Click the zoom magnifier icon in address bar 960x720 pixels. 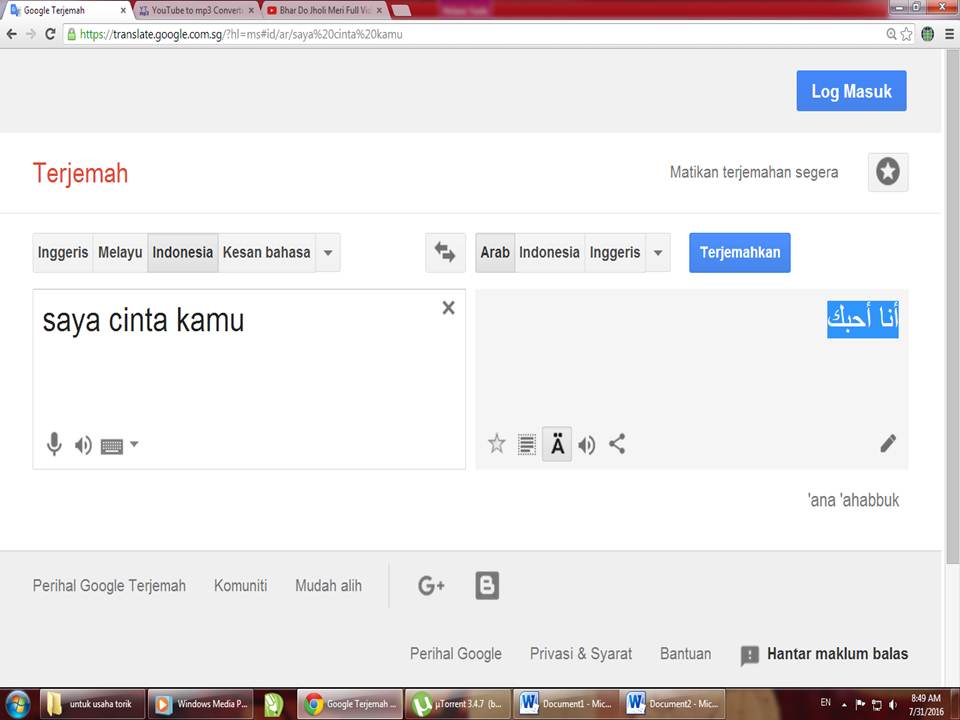pyautogui.click(x=891, y=34)
